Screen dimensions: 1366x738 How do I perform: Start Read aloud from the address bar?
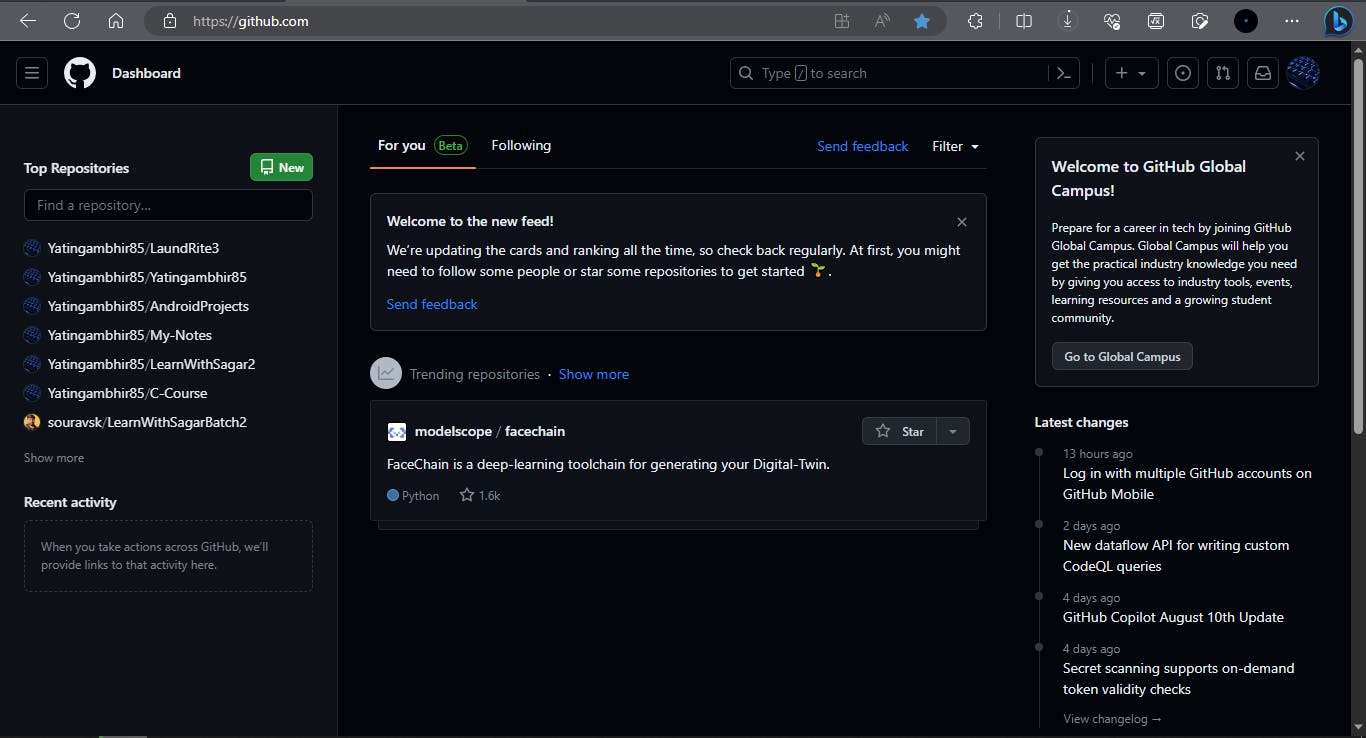(882, 20)
